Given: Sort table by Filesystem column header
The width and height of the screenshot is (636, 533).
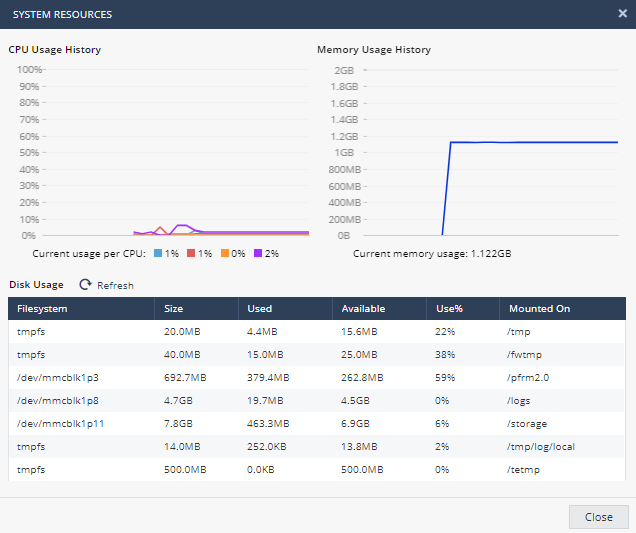Looking at the screenshot, I should (41, 309).
